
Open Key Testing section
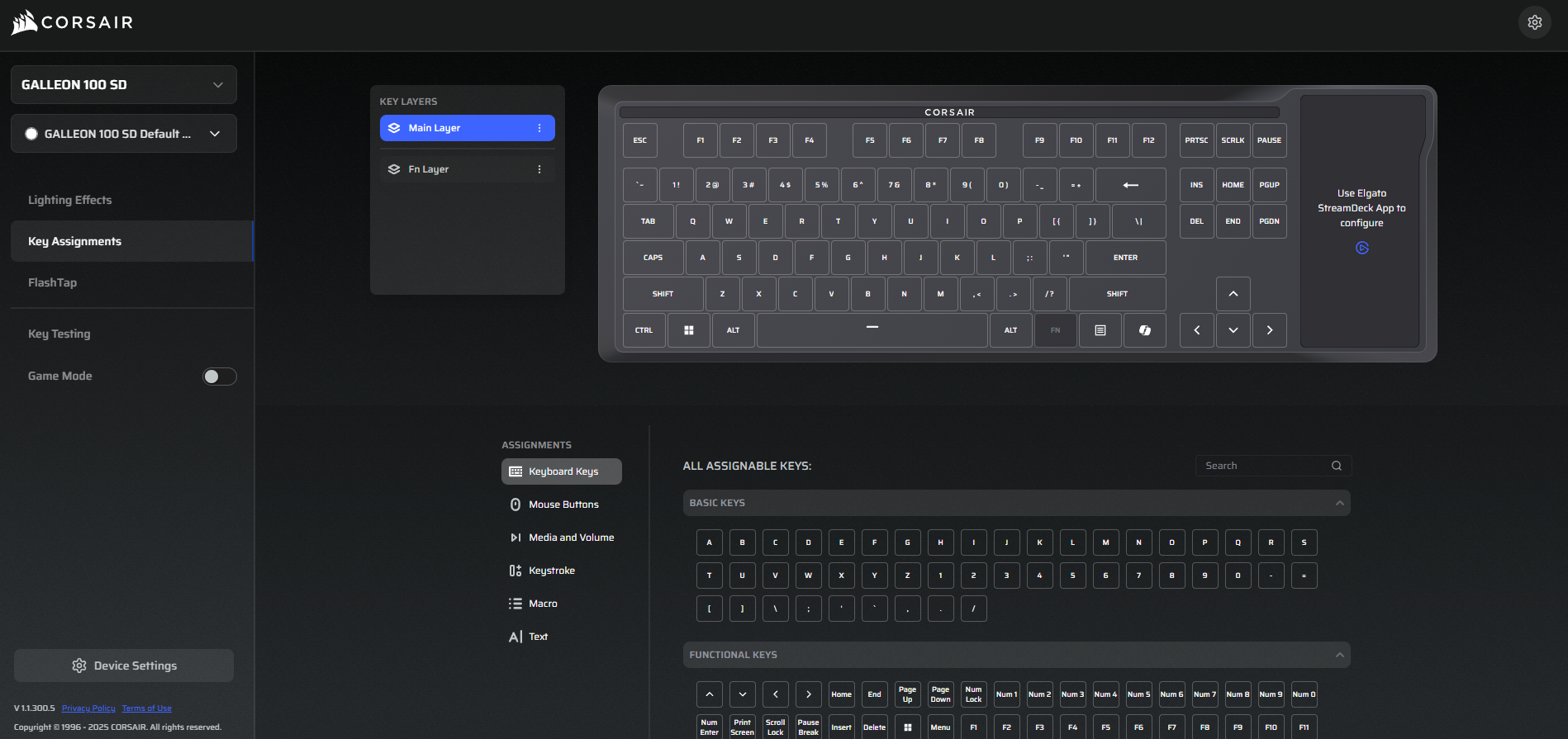click(59, 334)
